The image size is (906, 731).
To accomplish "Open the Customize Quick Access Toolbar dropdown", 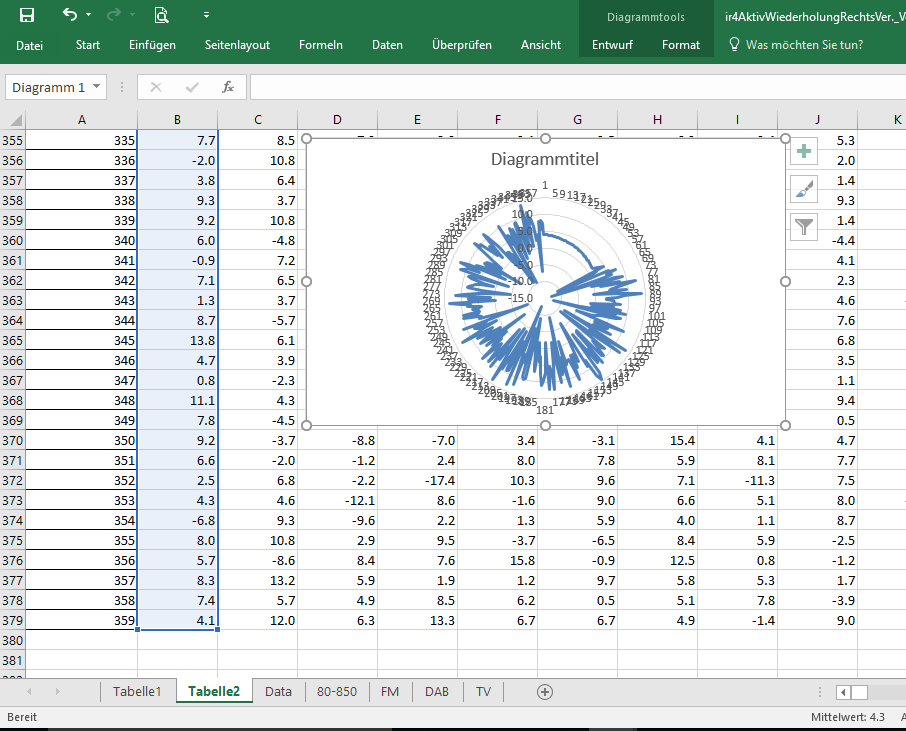I will pyautogui.click(x=206, y=15).
